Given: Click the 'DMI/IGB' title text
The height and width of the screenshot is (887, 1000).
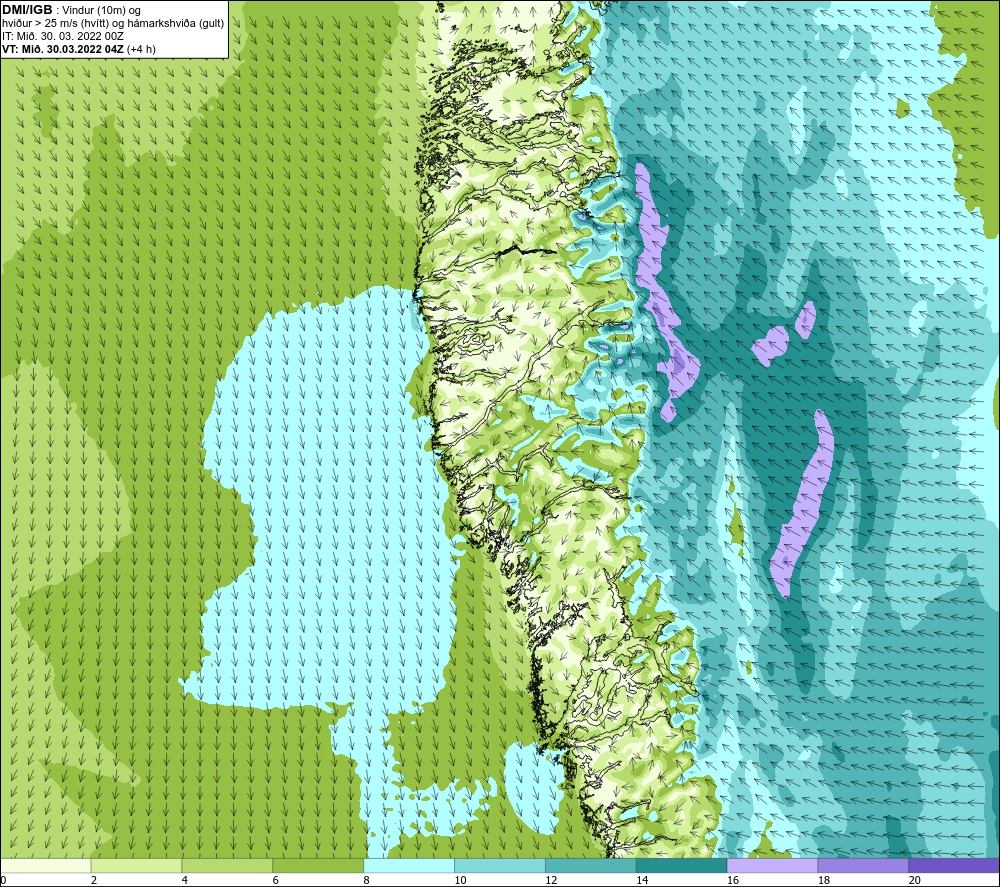Looking at the screenshot, I should 27,10.
